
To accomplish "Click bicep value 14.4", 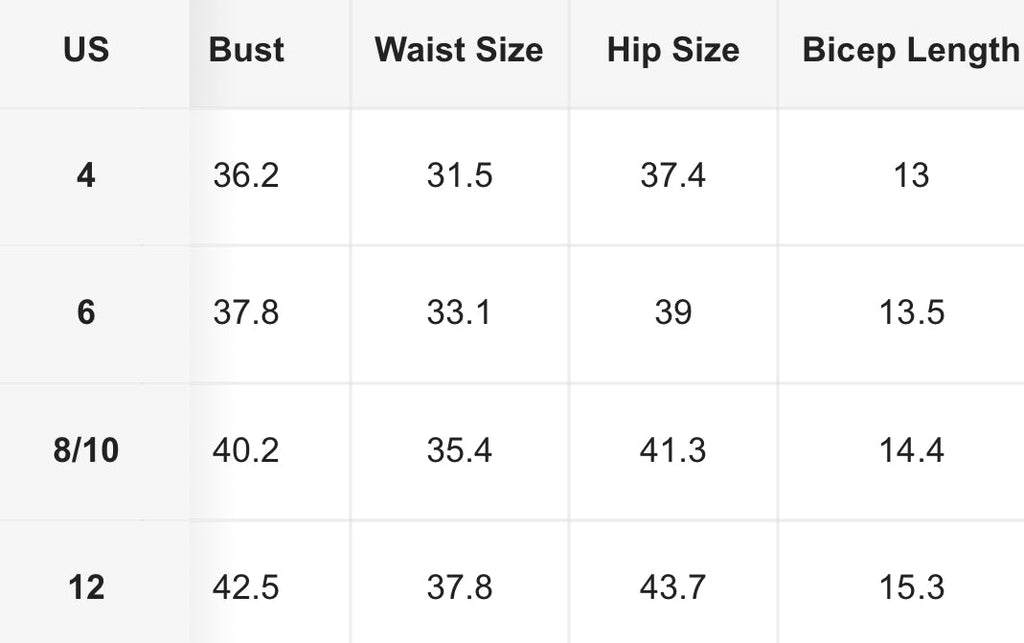I will (x=912, y=450).
